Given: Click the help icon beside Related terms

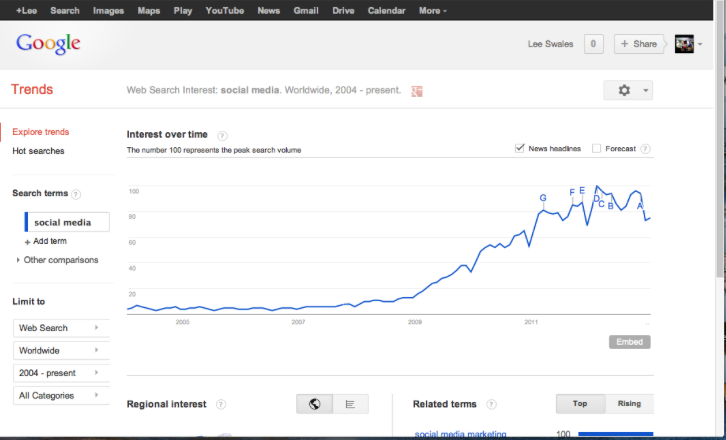Looking at the screenshot, I should pyautogui.click(x=491, y=404).
